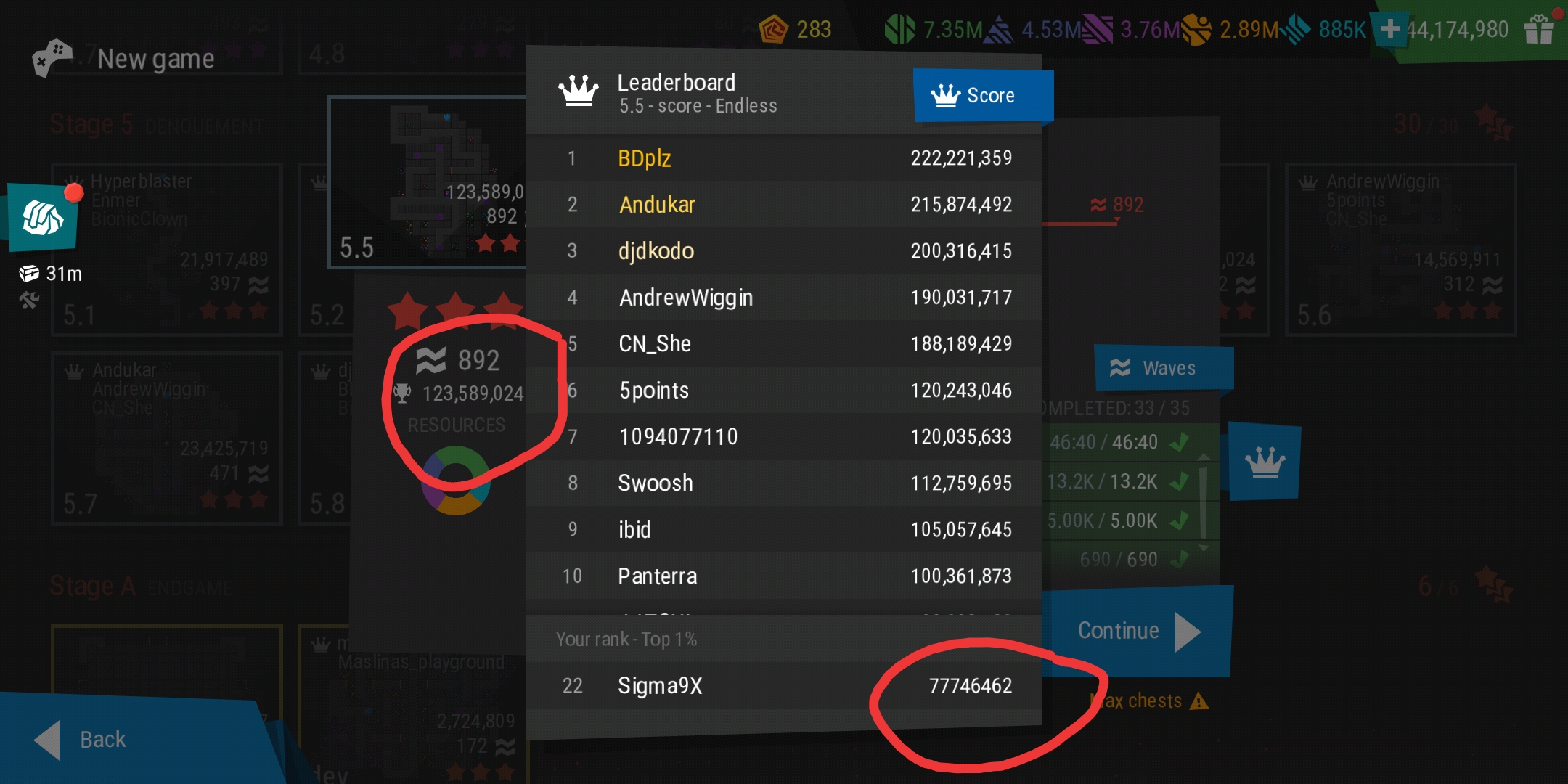Click the Max chests warning icon

(x=1199, y=701)
